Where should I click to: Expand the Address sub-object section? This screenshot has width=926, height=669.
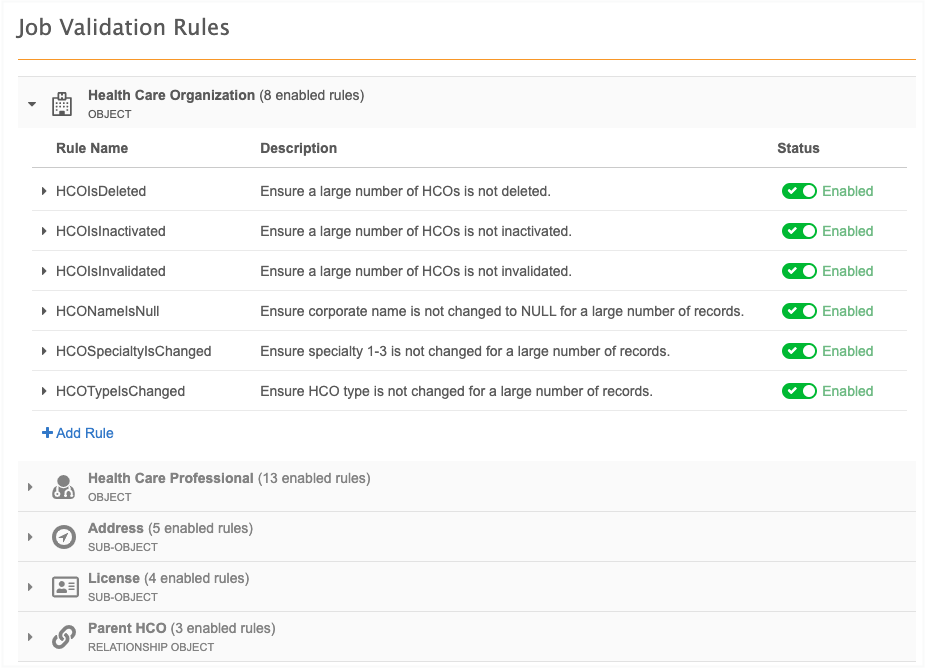point(31,537)
